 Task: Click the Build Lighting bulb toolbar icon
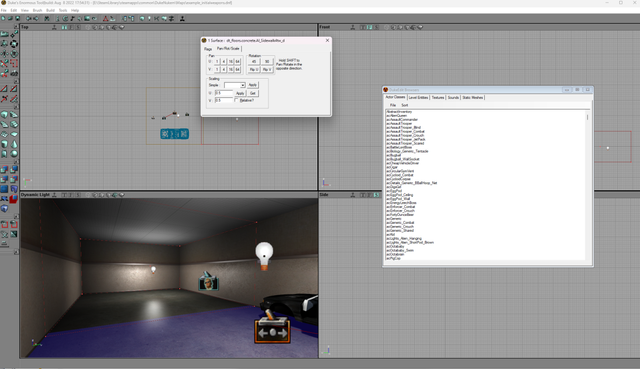point(149,18)
